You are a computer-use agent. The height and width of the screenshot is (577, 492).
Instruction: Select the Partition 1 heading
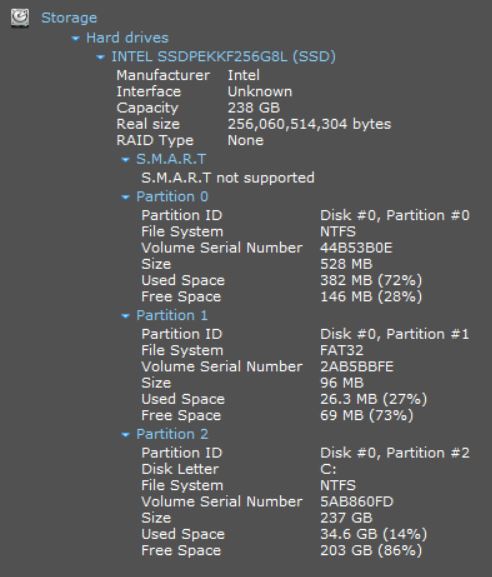point(172,315)
